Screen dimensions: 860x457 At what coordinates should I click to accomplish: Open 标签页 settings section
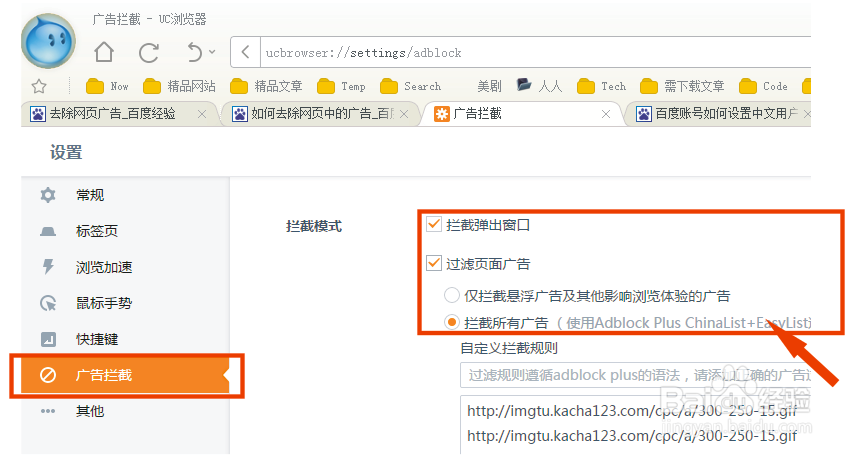(126, 231)
